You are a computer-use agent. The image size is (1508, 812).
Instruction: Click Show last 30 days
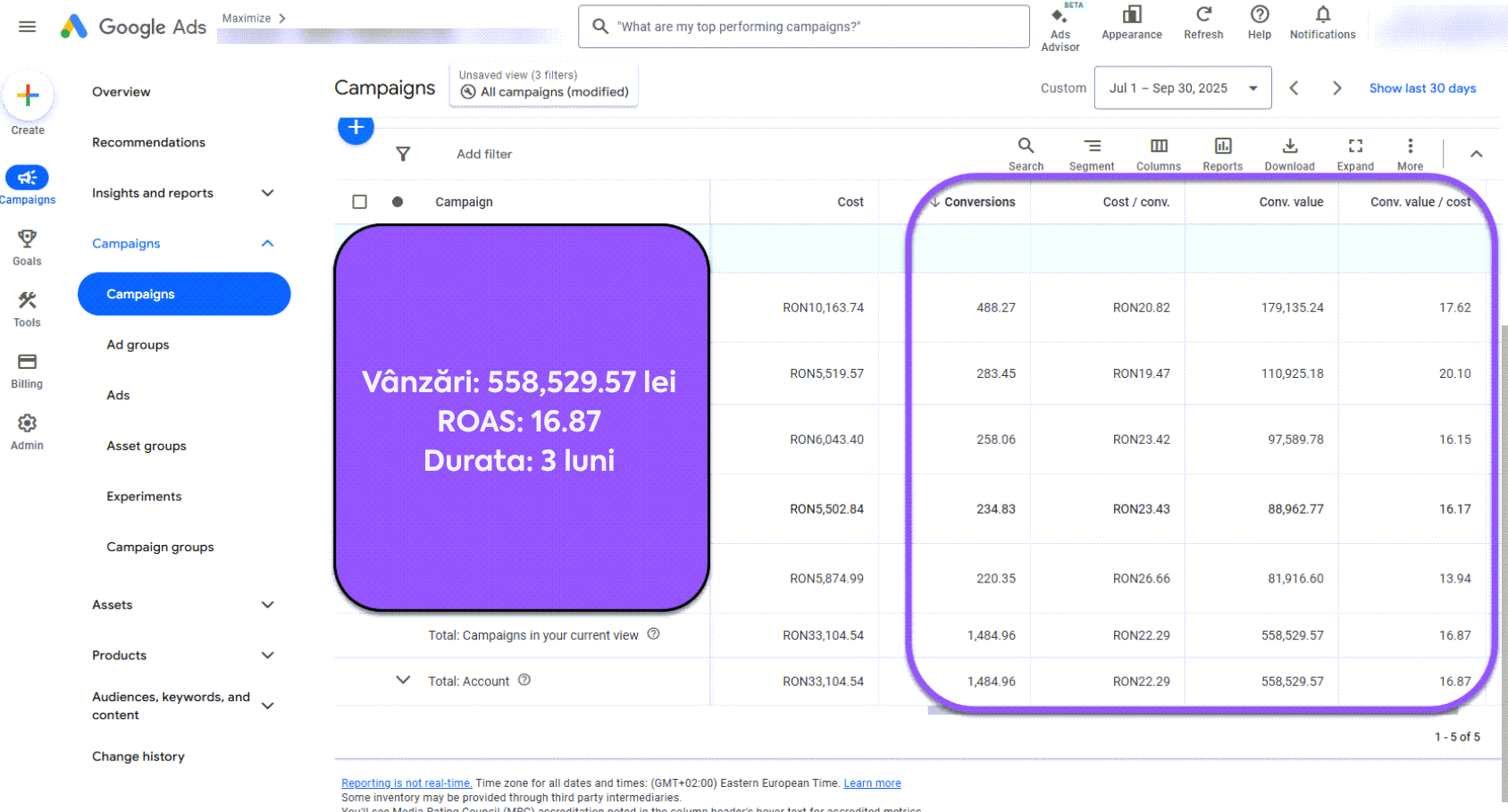[1422, 88]
